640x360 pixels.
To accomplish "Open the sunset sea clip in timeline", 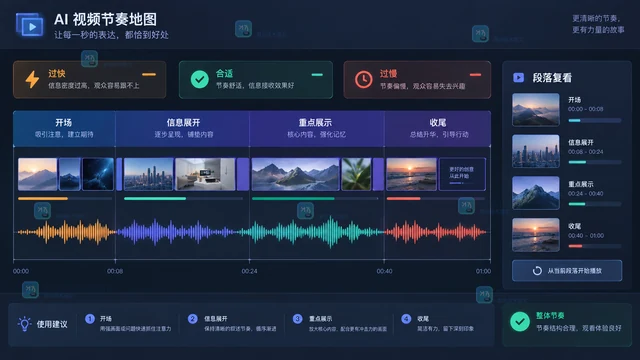I will (x=411, y=174).
